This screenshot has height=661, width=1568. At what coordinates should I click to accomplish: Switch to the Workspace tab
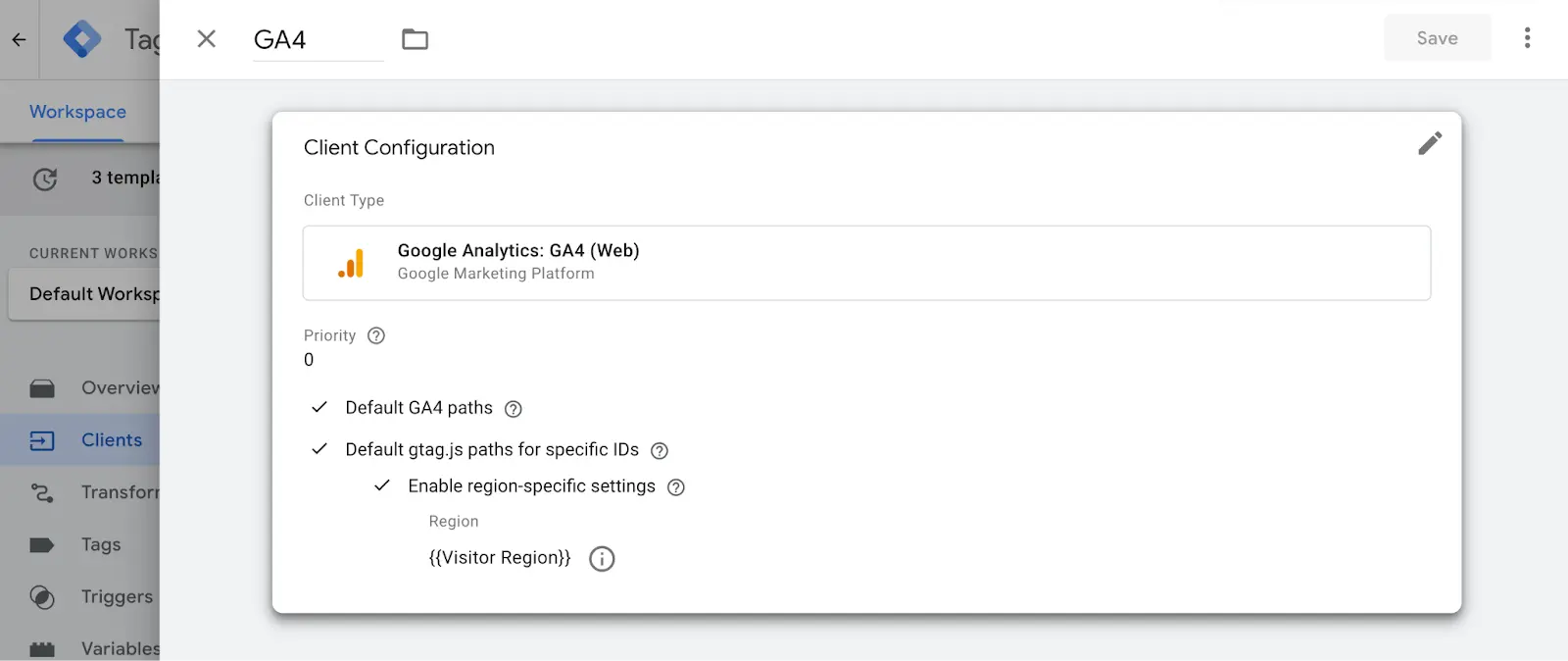click(77, 112)
